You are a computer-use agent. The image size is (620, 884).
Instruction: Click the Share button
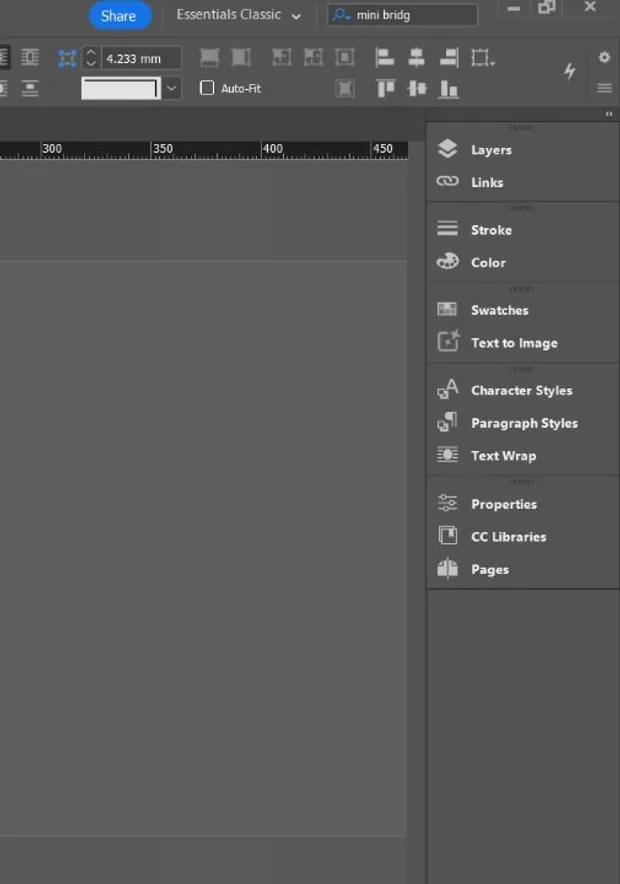tap(119, 16)
